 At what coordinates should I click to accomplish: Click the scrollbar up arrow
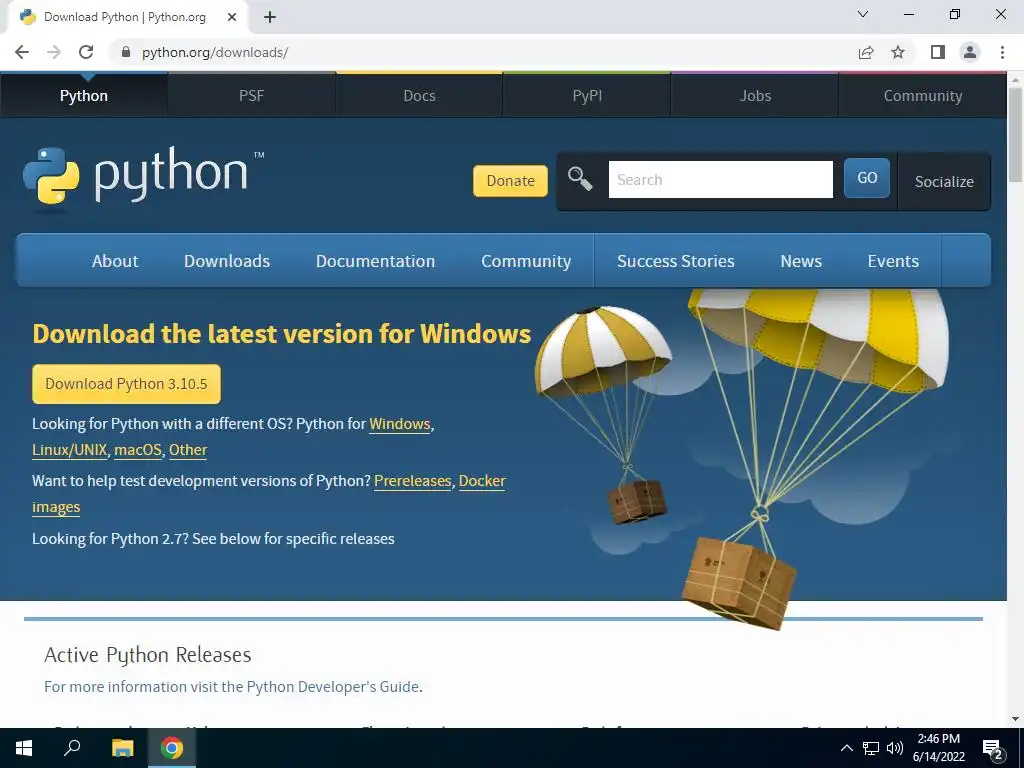[x=1015, y=80]
